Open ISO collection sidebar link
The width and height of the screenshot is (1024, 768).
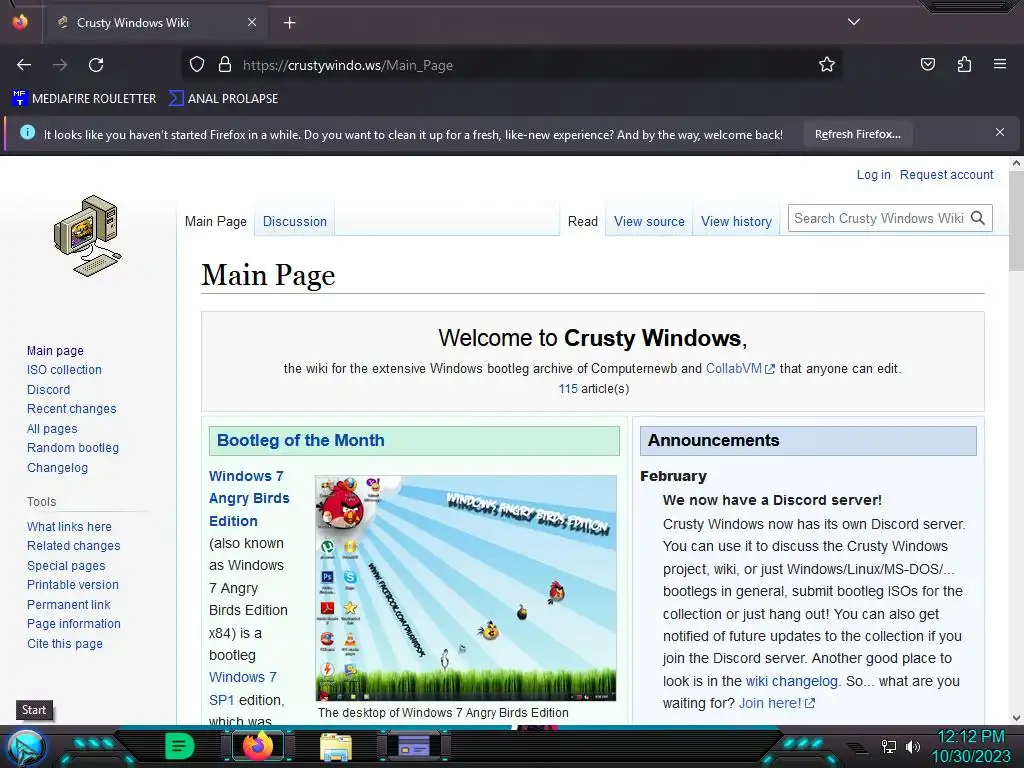64,370
